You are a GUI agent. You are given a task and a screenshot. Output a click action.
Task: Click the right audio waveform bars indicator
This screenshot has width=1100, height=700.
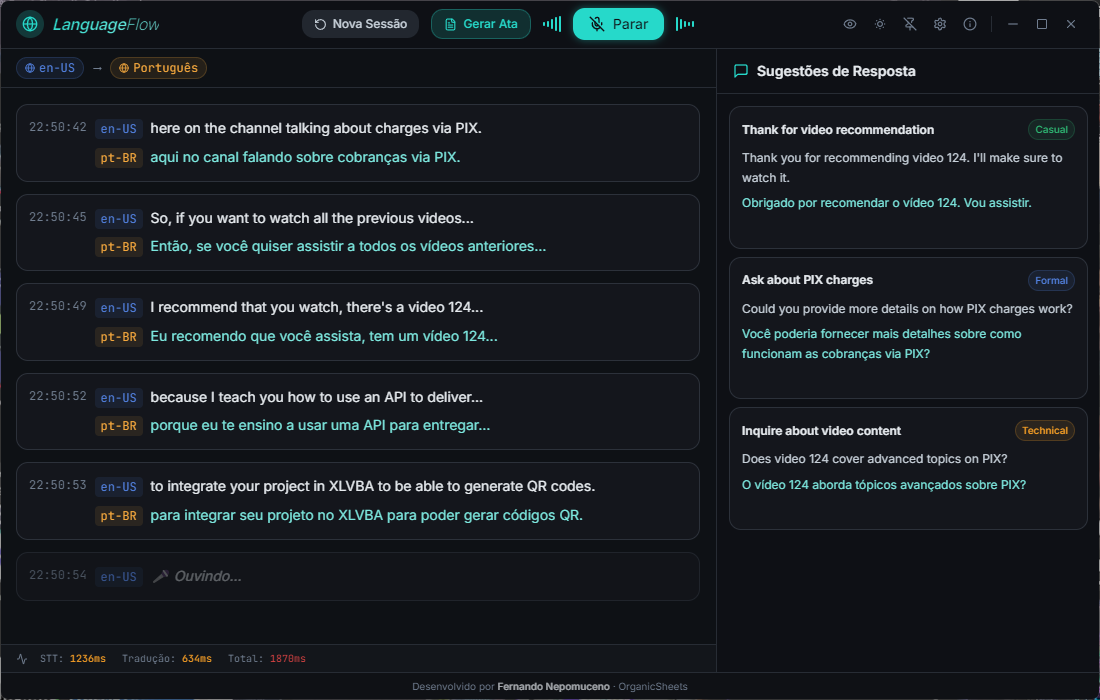coord(685,24)
